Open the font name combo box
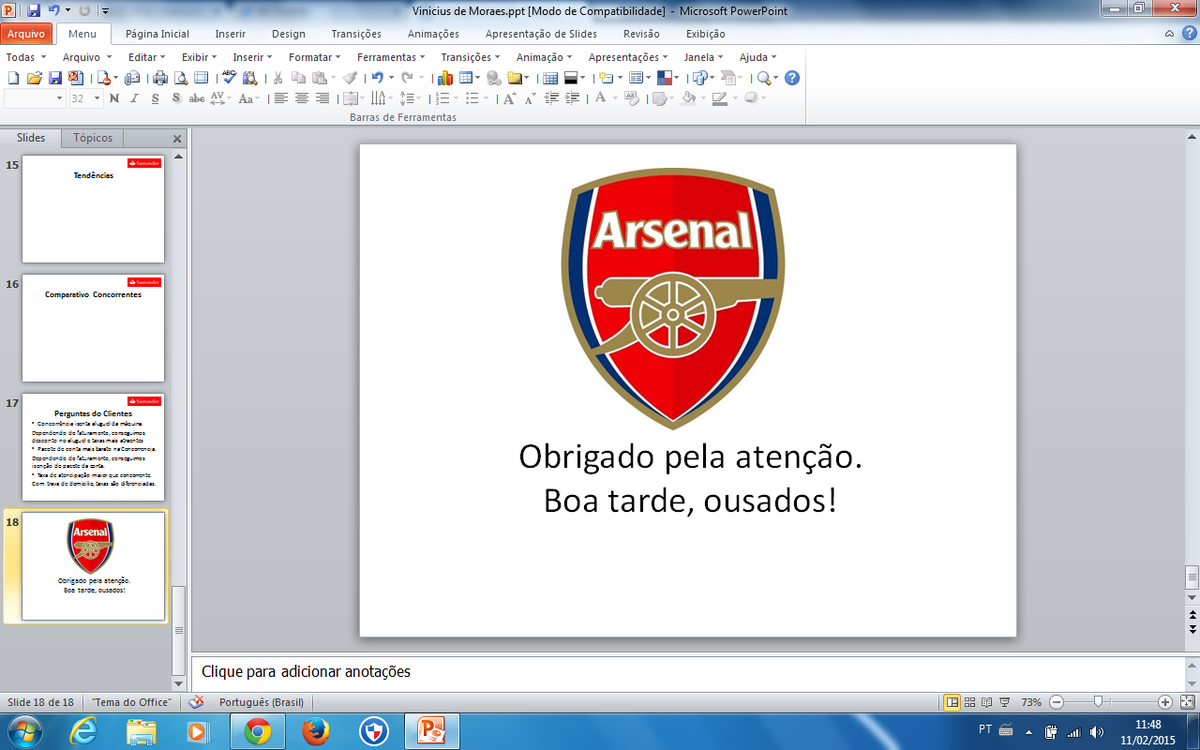 tap(35, 98)
